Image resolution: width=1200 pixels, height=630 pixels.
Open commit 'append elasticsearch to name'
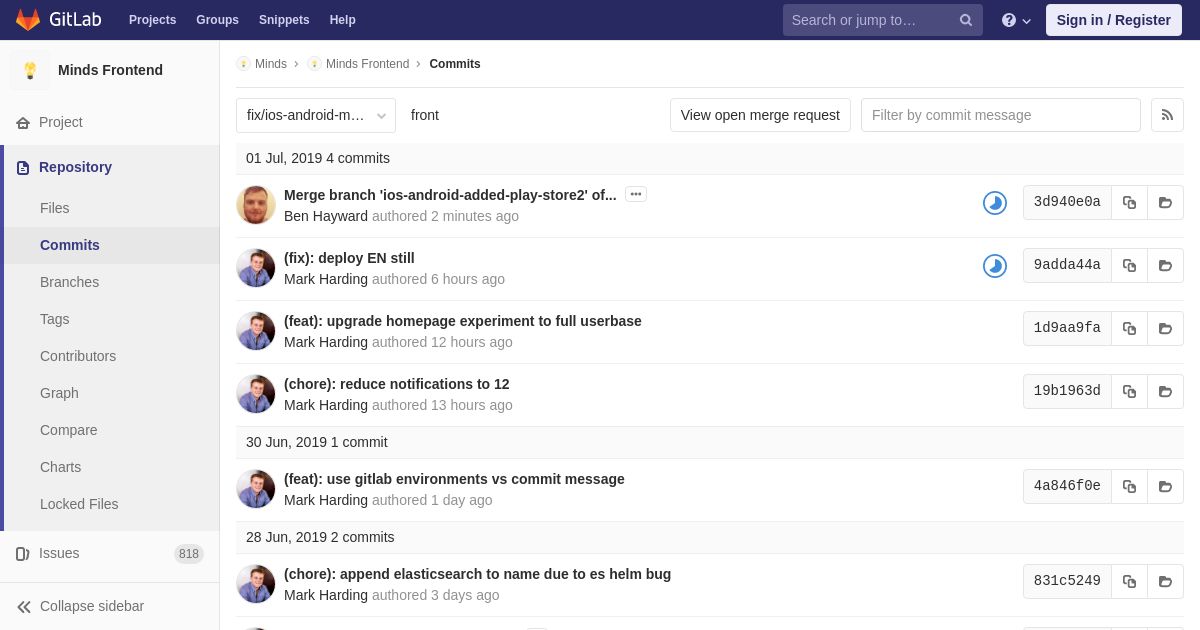[x=477, y=574]
